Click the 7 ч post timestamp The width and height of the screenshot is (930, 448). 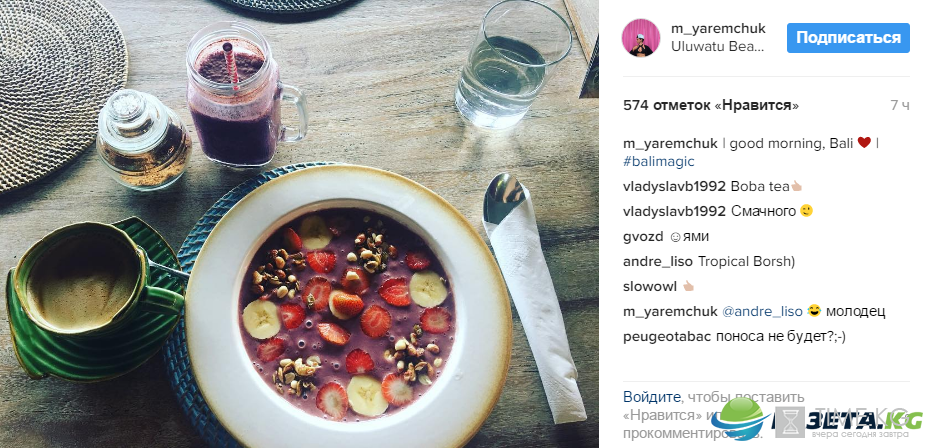900,106
